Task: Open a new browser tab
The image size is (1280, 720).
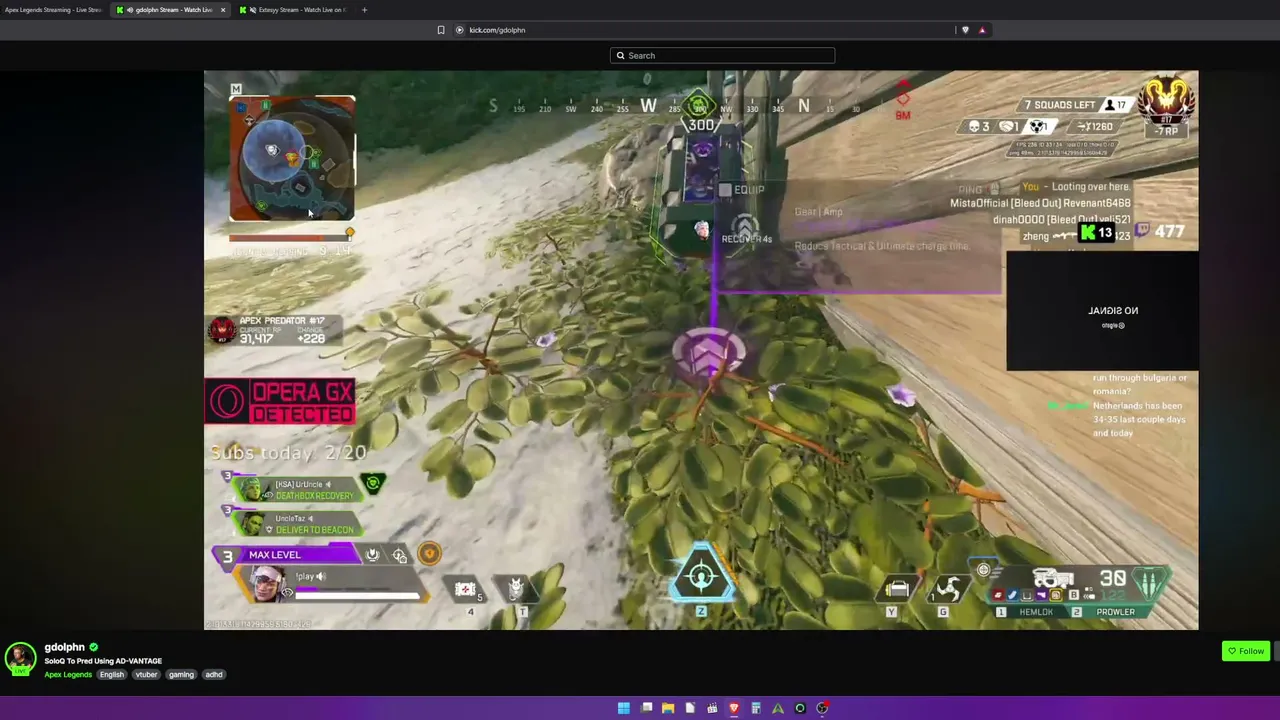Action: coord(364,10)
